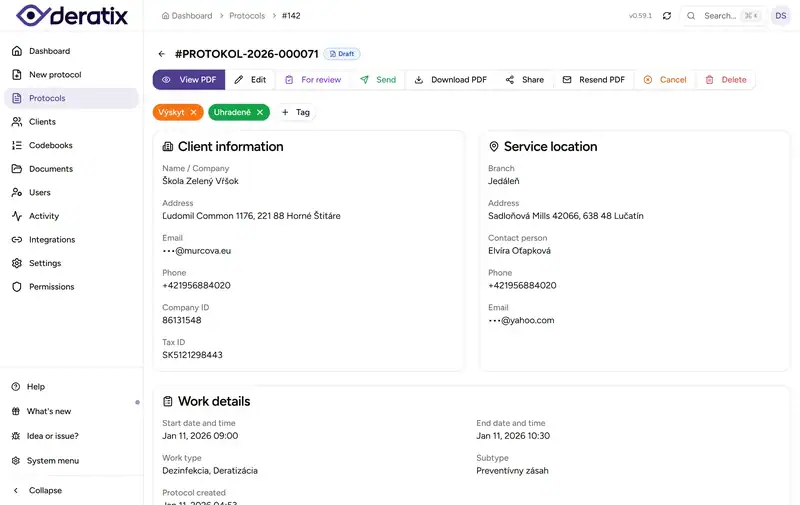This screenshot has height=505, width=800.
Task: Click the Users sidebar icon
Action: coord(17,192)
